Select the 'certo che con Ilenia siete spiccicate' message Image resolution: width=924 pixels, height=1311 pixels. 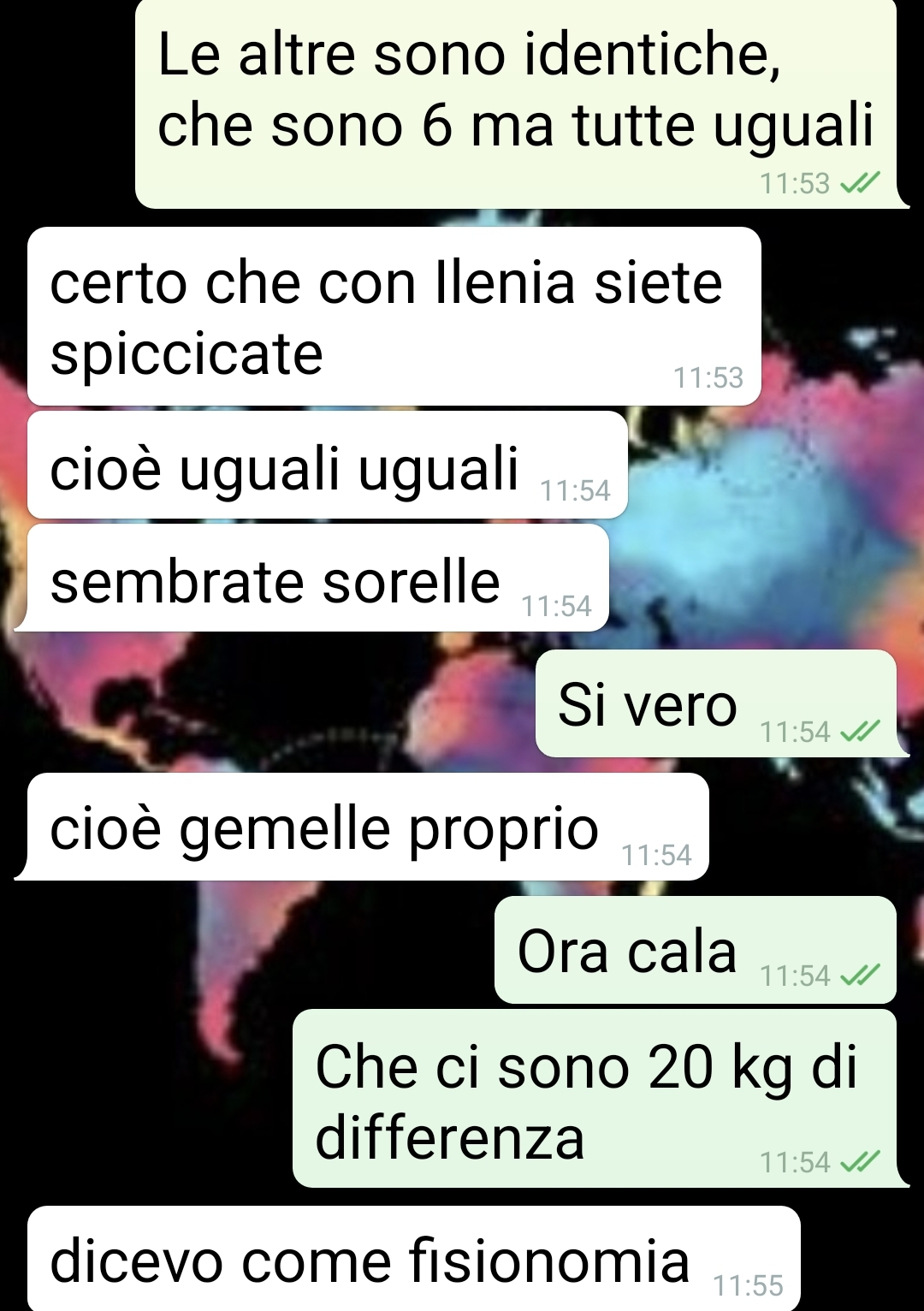point(394,317)
